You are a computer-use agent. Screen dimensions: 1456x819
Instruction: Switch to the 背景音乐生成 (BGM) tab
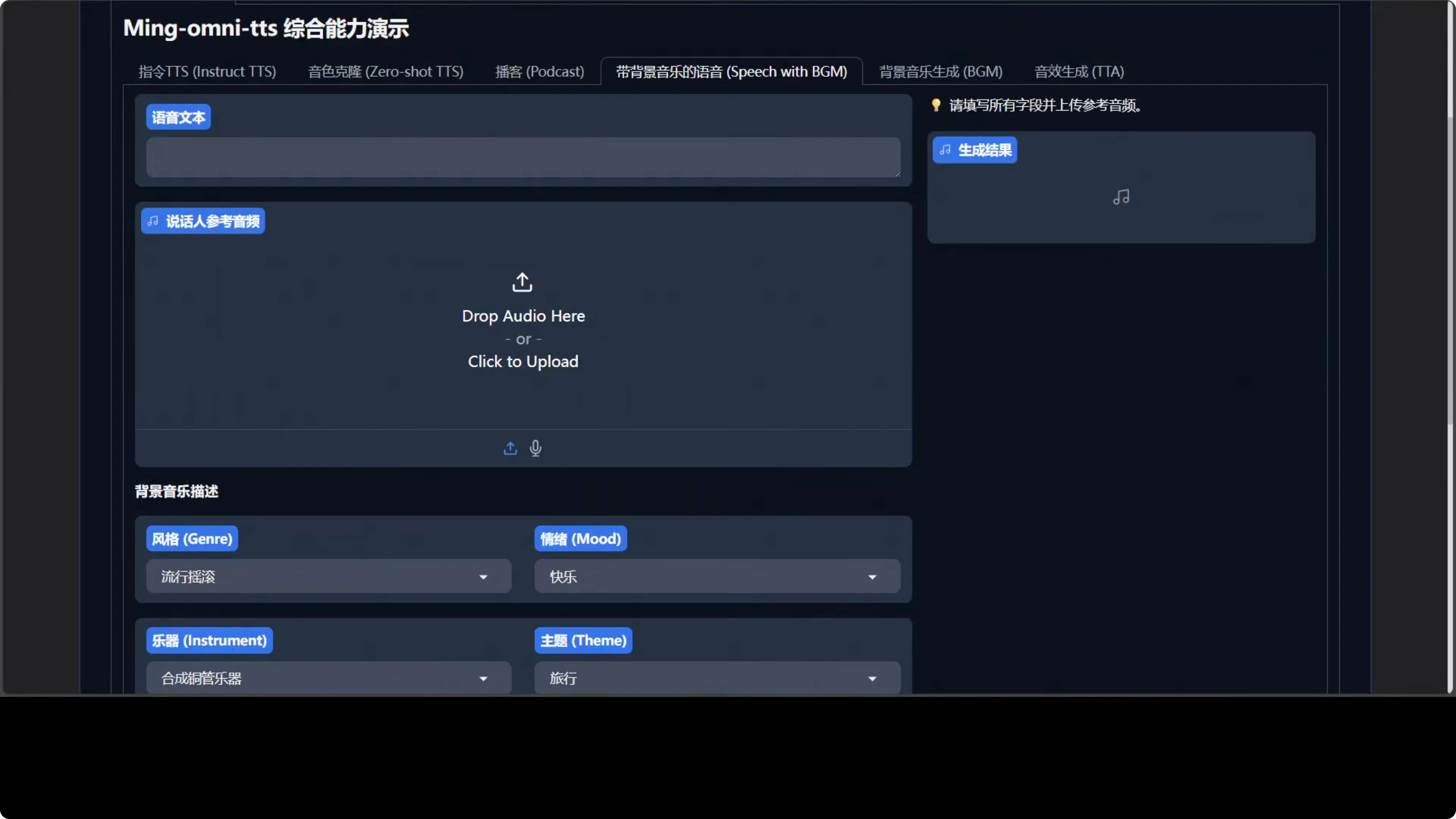[x=940, y=71]
